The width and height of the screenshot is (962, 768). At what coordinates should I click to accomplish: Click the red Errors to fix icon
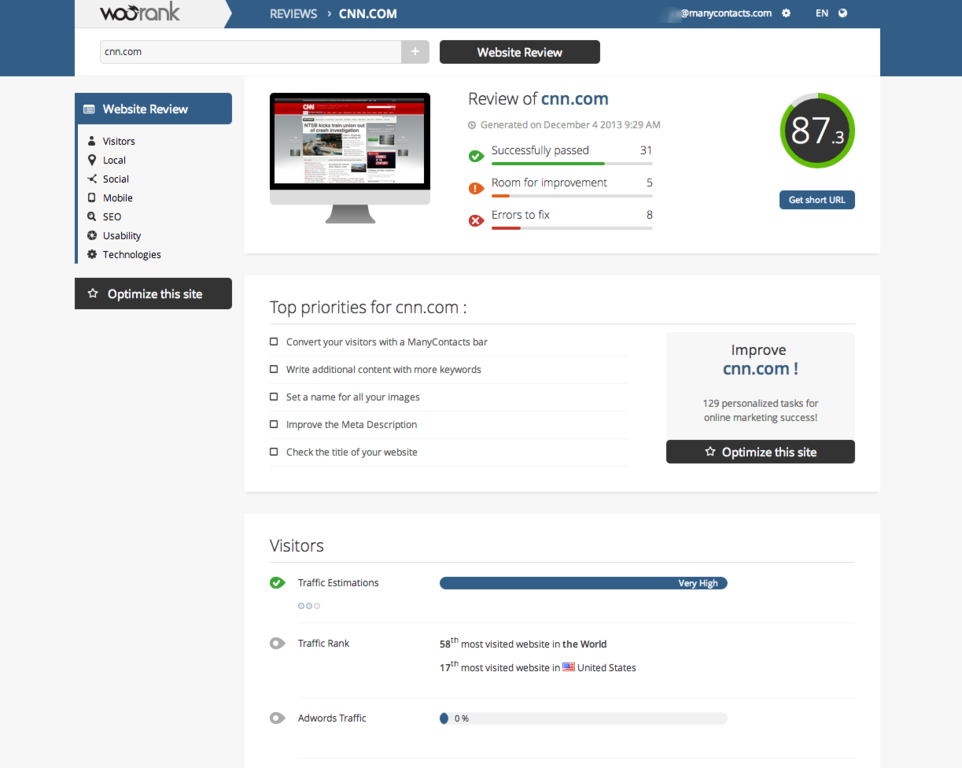coord(476,220)
